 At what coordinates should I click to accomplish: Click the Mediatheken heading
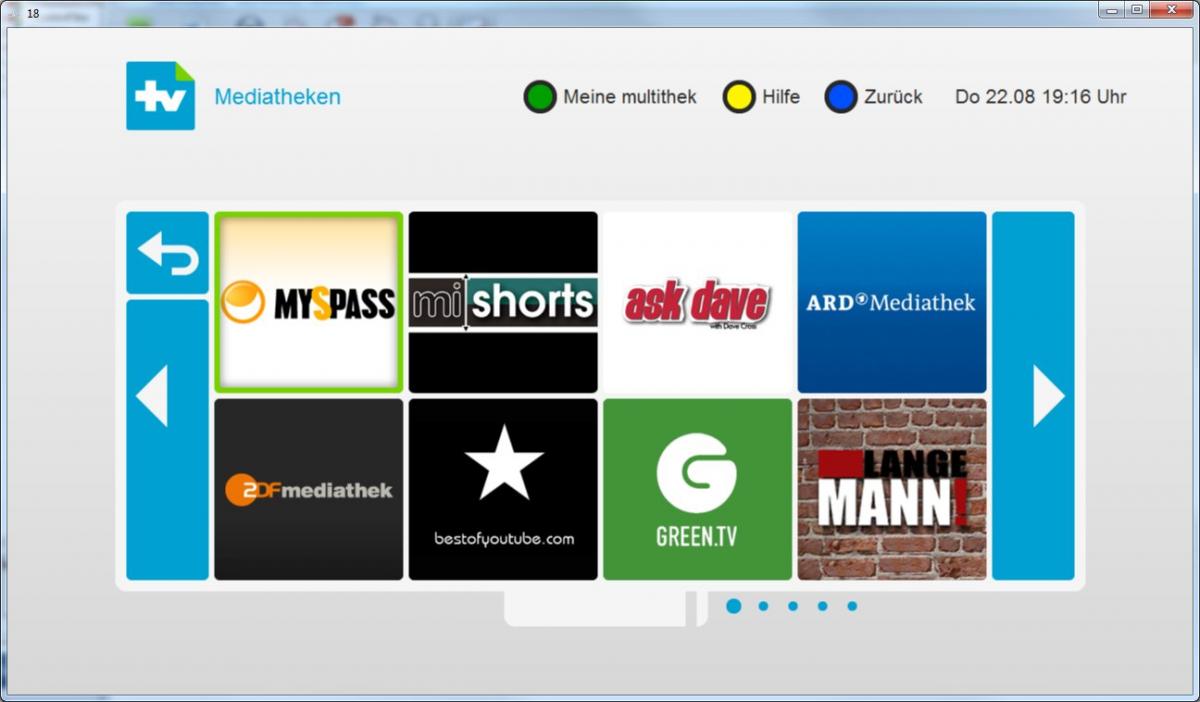[x=277, y=97]
